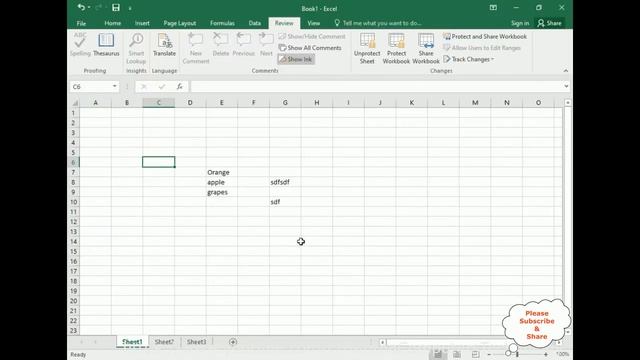Switch to the Sheet2 tab
This screenshot has width=640, height=360.
click(x=164, y=342)
